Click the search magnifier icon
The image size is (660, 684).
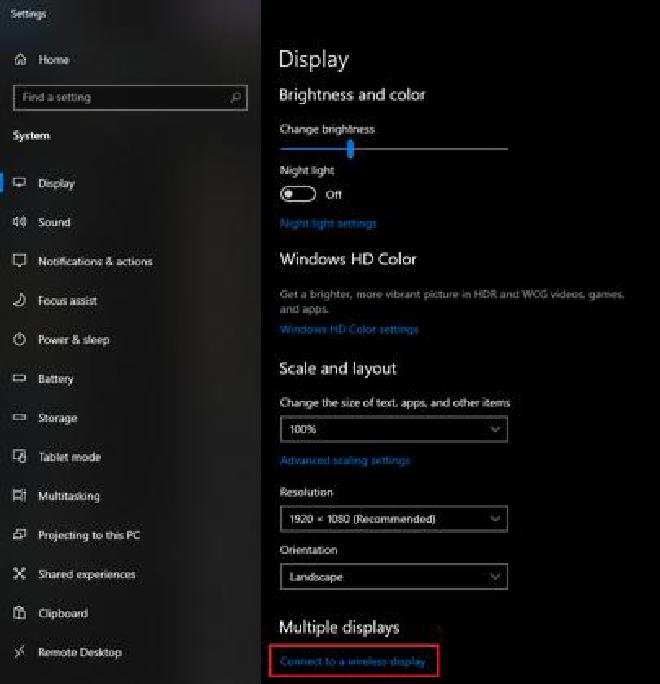(235, 98)
